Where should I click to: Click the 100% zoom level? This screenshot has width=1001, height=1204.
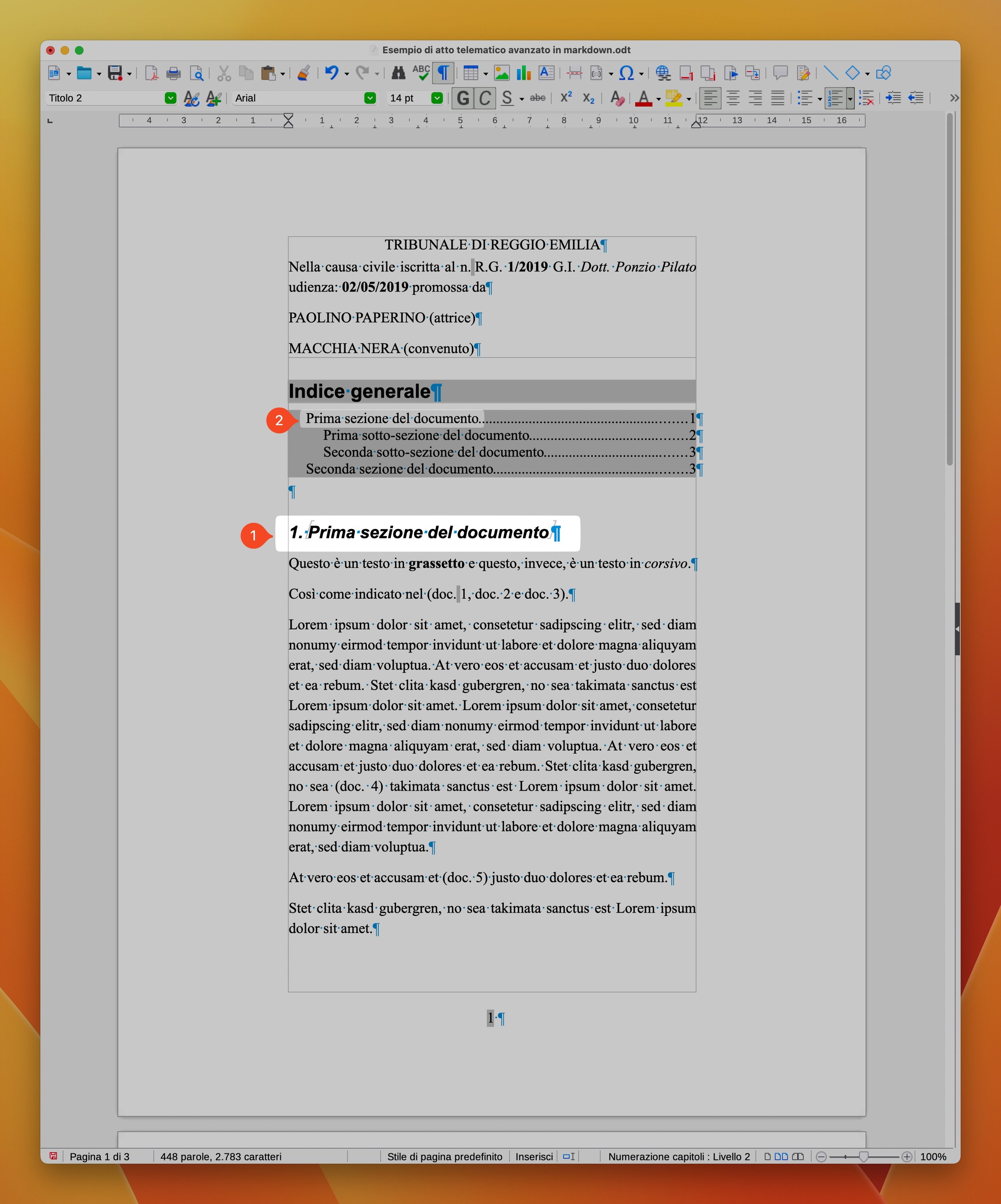tap(933, 1156)
